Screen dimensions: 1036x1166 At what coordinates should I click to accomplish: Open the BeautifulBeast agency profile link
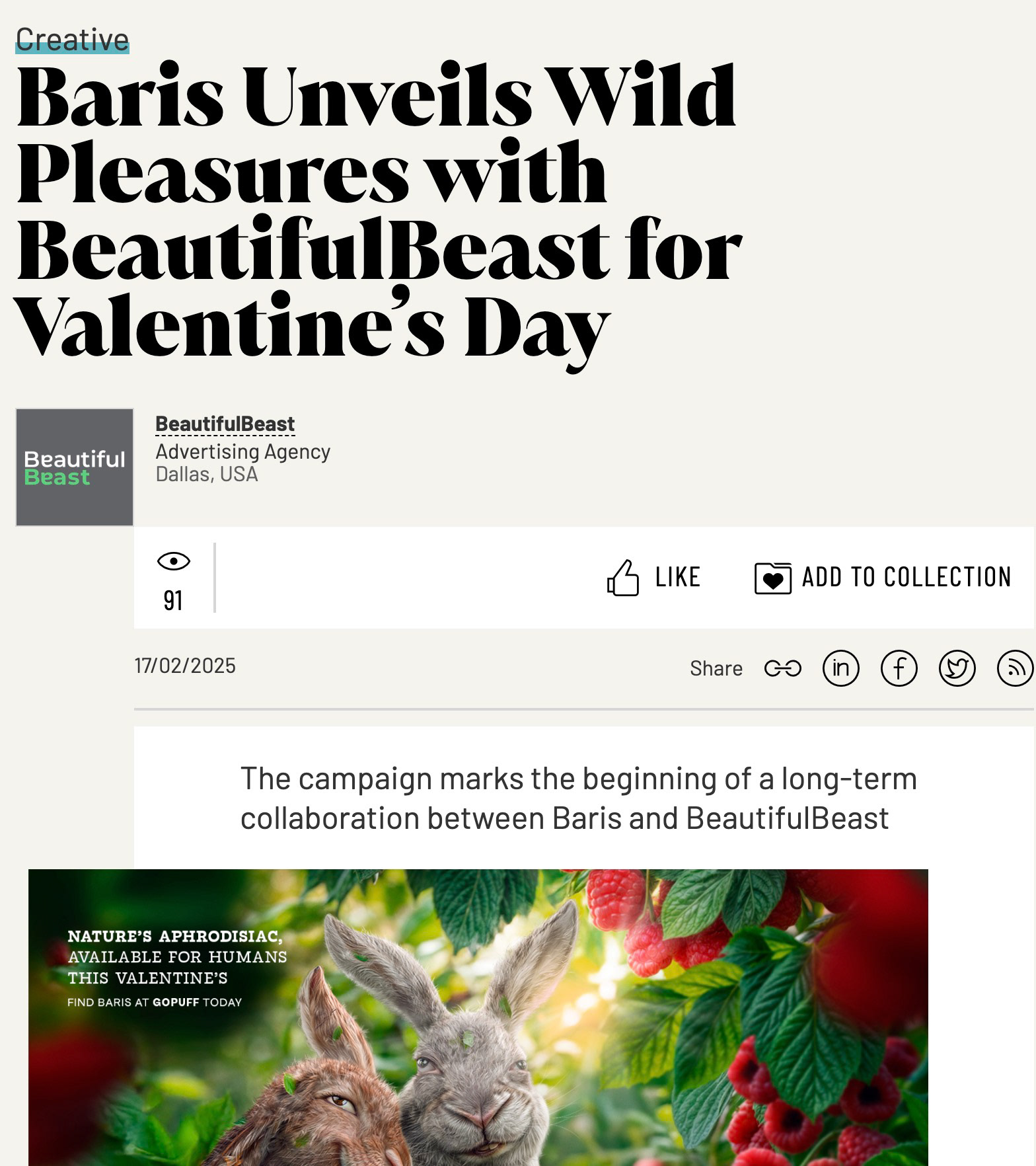225,424
